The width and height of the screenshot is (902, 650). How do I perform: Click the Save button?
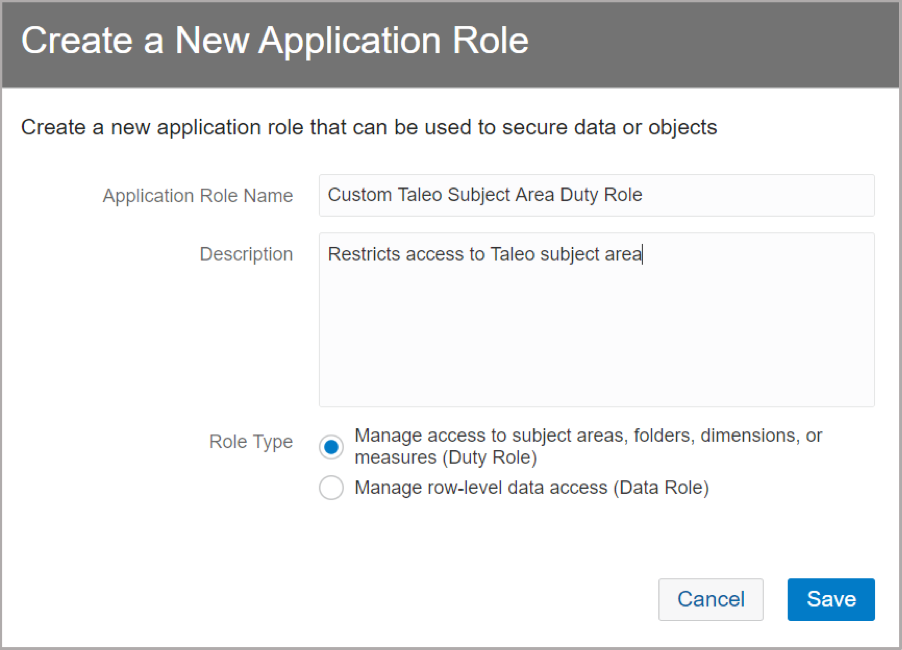pyautogui.click(x=831, y=599)
